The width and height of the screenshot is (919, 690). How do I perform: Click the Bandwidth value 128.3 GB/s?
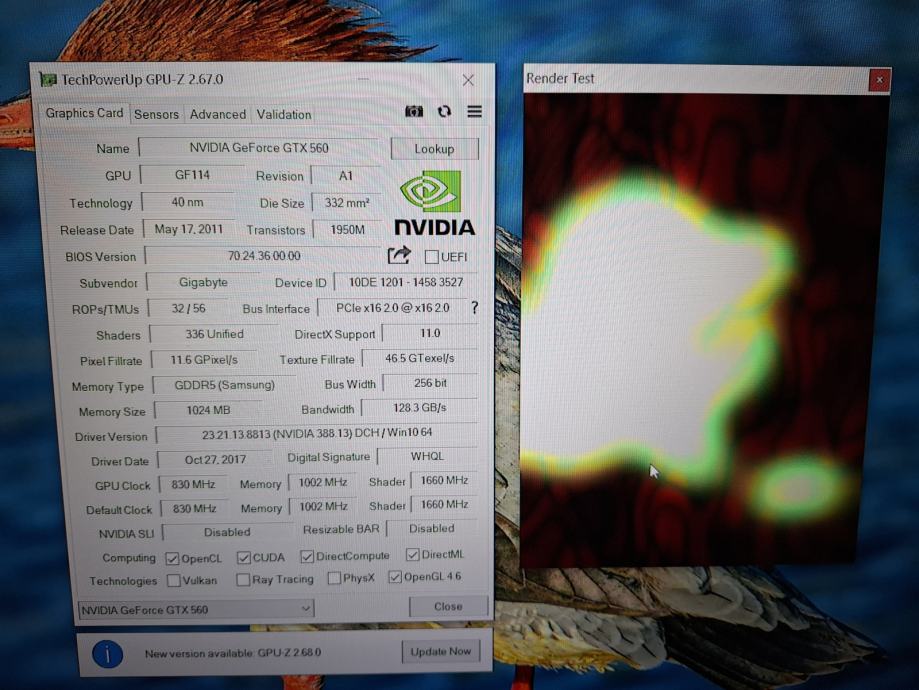pyautogui.click(x=420, y=407)
